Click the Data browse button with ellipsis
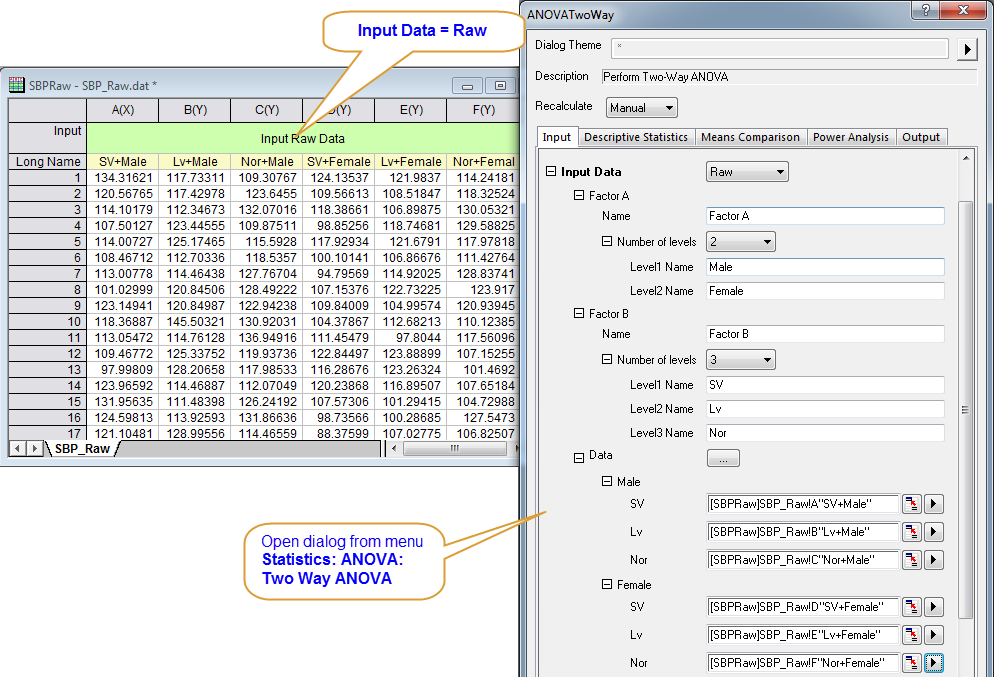994x677 pixels. point(723,458)
